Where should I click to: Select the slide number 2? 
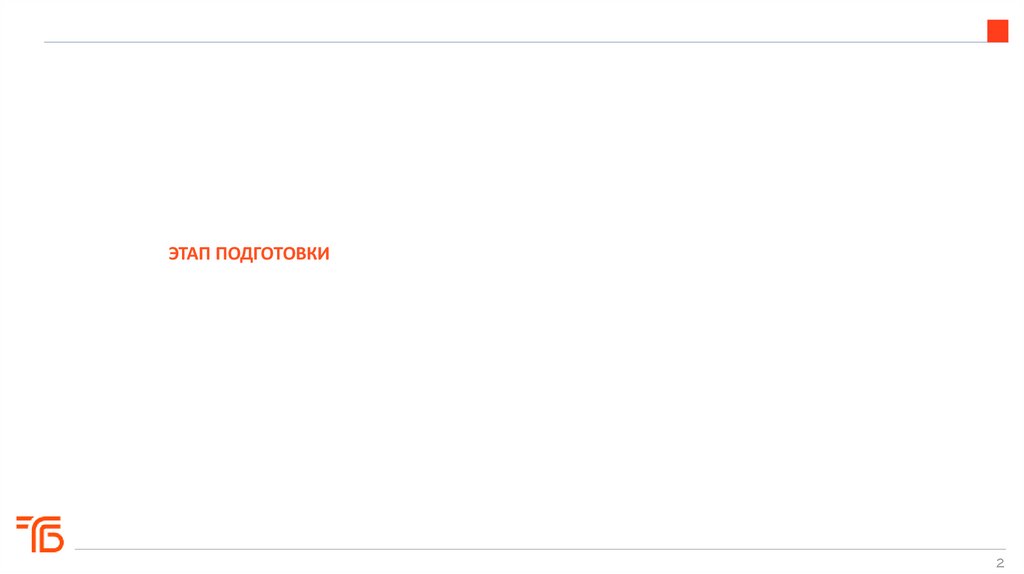click(x=999, y=563)
